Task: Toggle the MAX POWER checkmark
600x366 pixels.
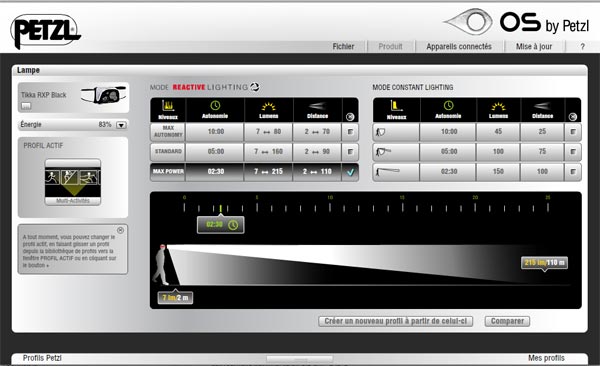Action: click(x=350, y=172)
